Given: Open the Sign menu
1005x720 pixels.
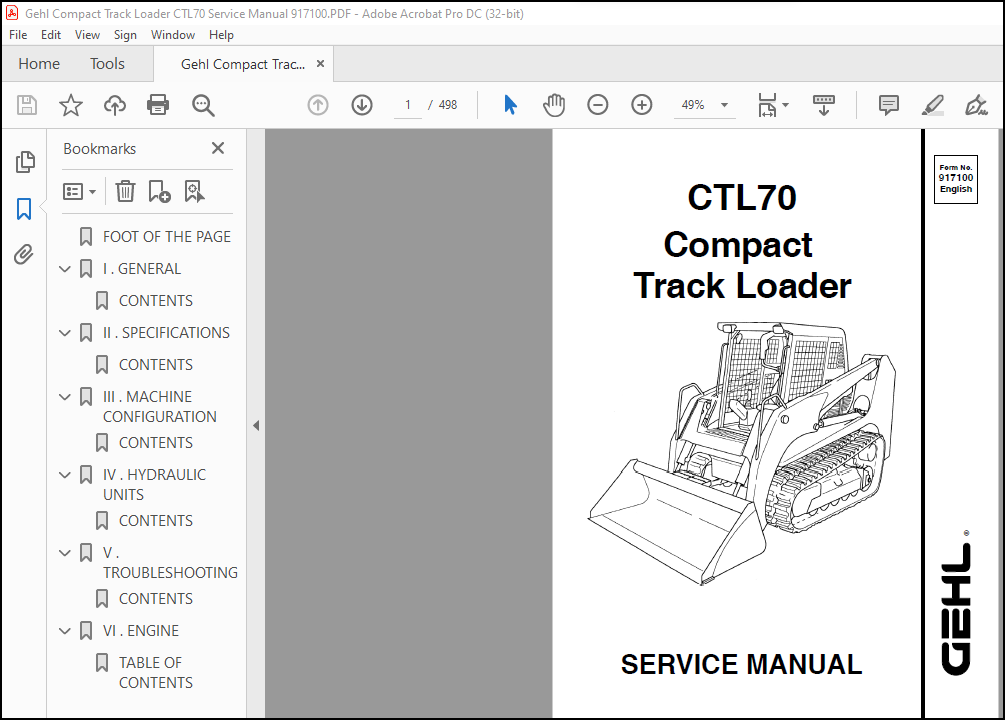Looking at the screenshot, I should [x=125, y=35].
